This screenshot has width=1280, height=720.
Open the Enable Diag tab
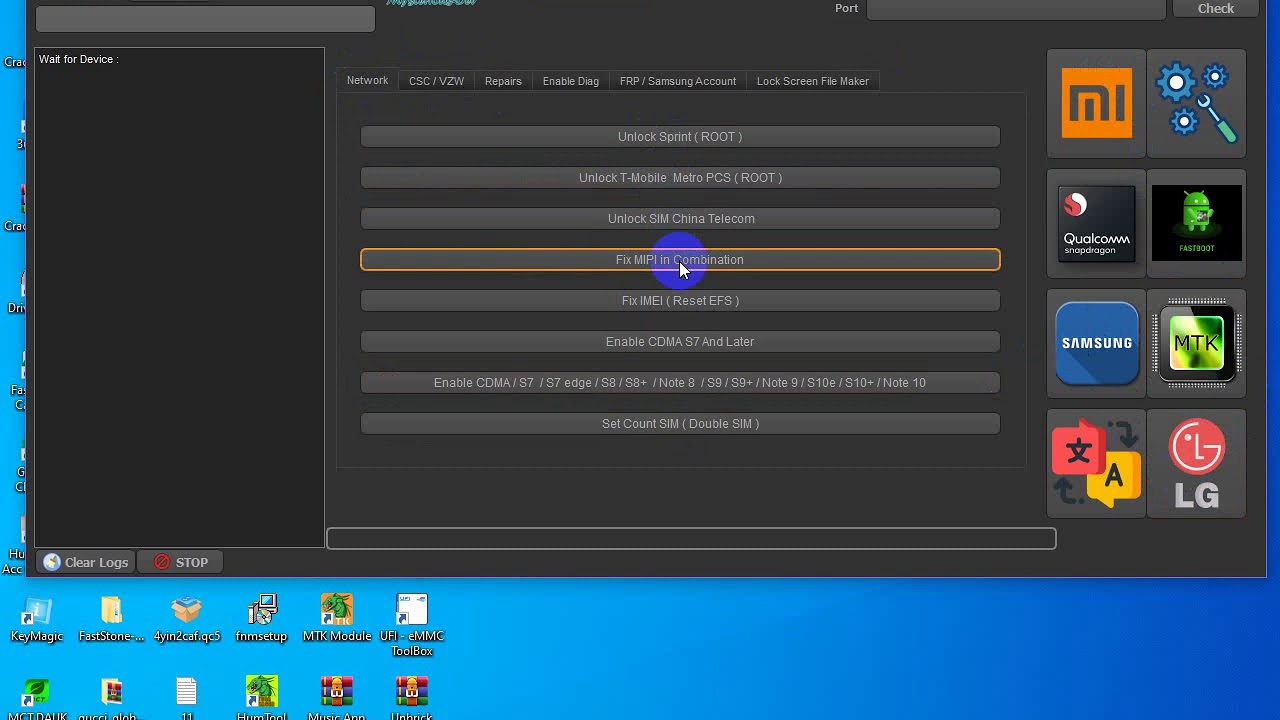coord(570,81)
